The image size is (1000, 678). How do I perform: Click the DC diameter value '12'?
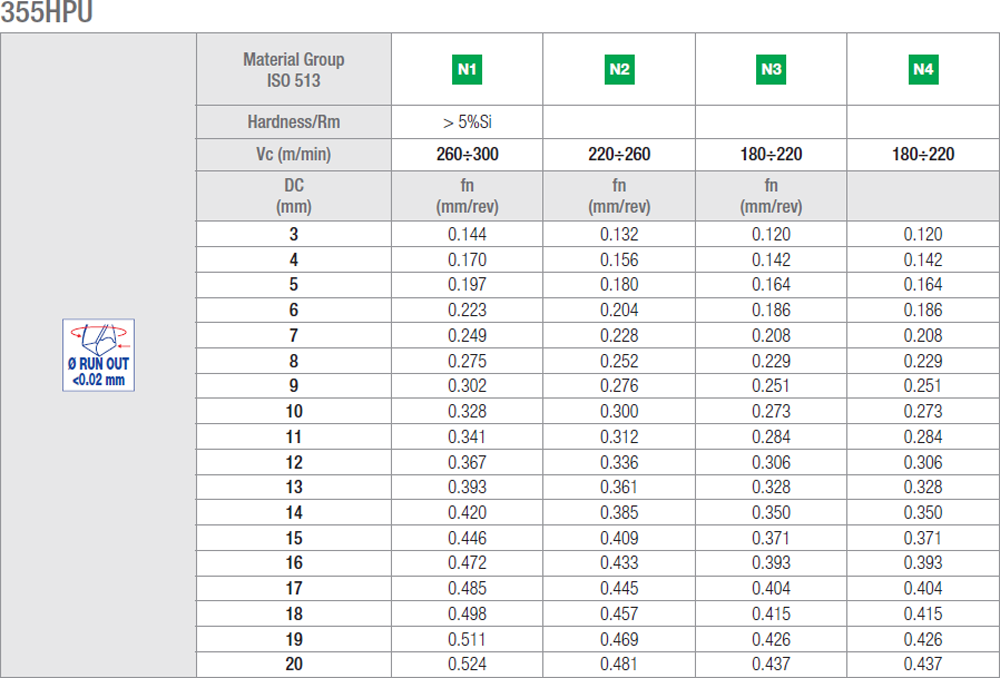pyautogui.click(x=293, y=462)
